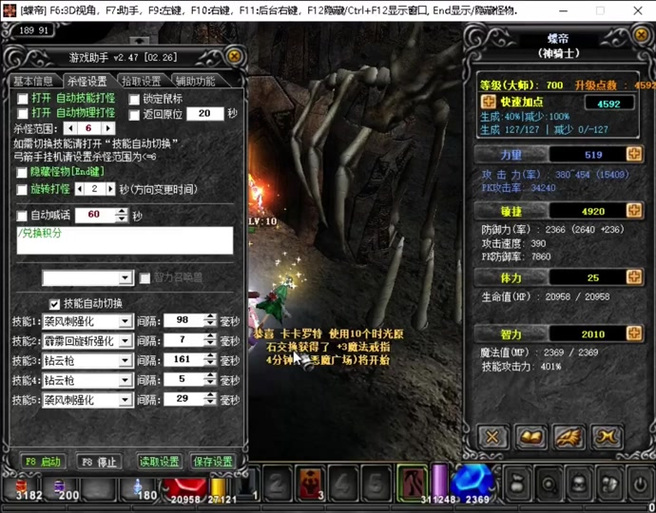Click the 快速加点 value field showing 4592
The height and width of the screenshot is (513, 656).
point(609,103)
